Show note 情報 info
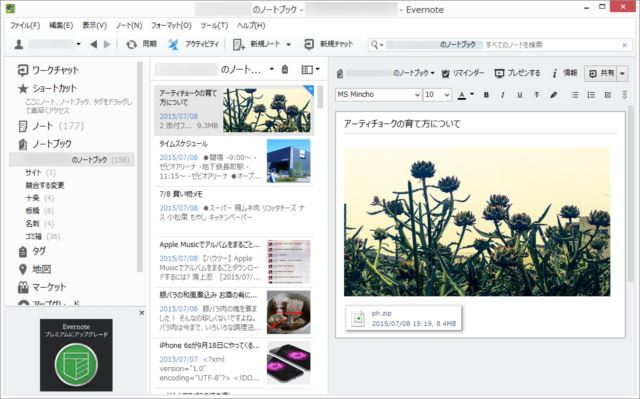The width and height of the screenshot is (640, 399). click(564, 73)
